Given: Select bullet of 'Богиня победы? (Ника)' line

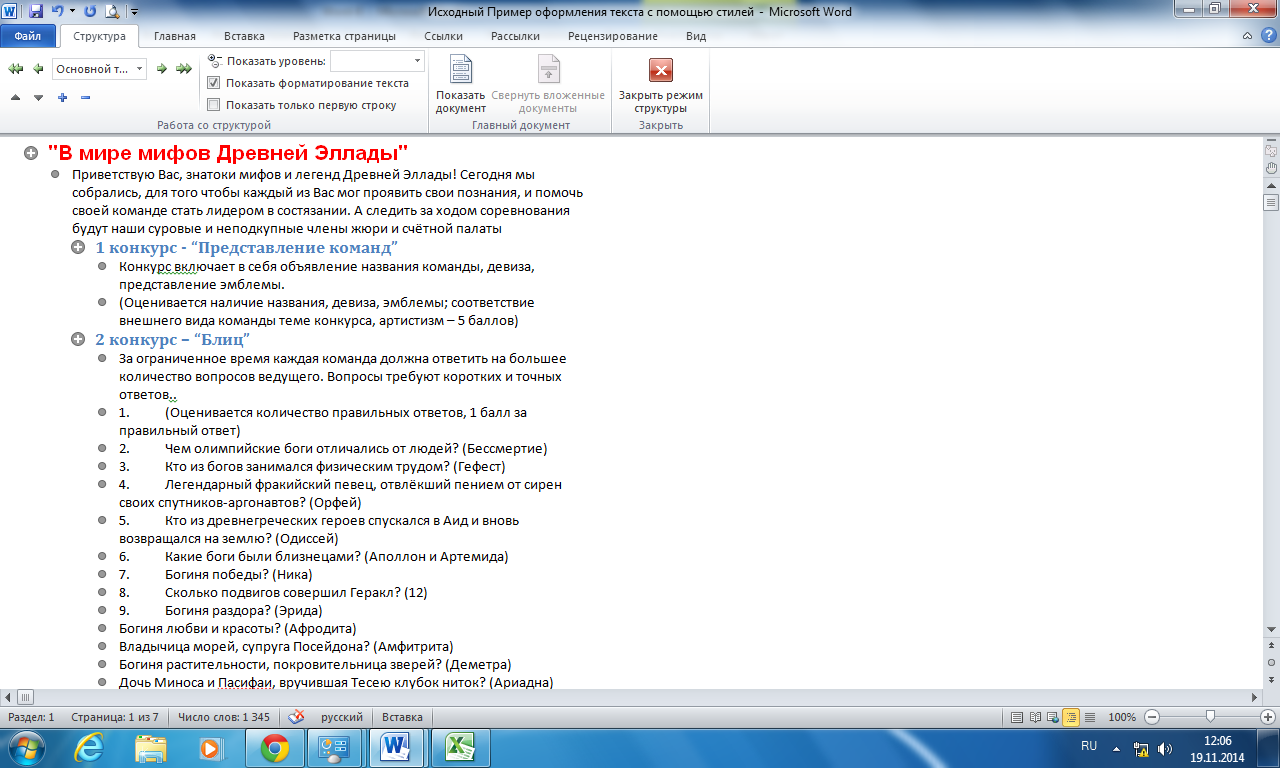Looking at the screenshot, I should click(x=102, y=574).
